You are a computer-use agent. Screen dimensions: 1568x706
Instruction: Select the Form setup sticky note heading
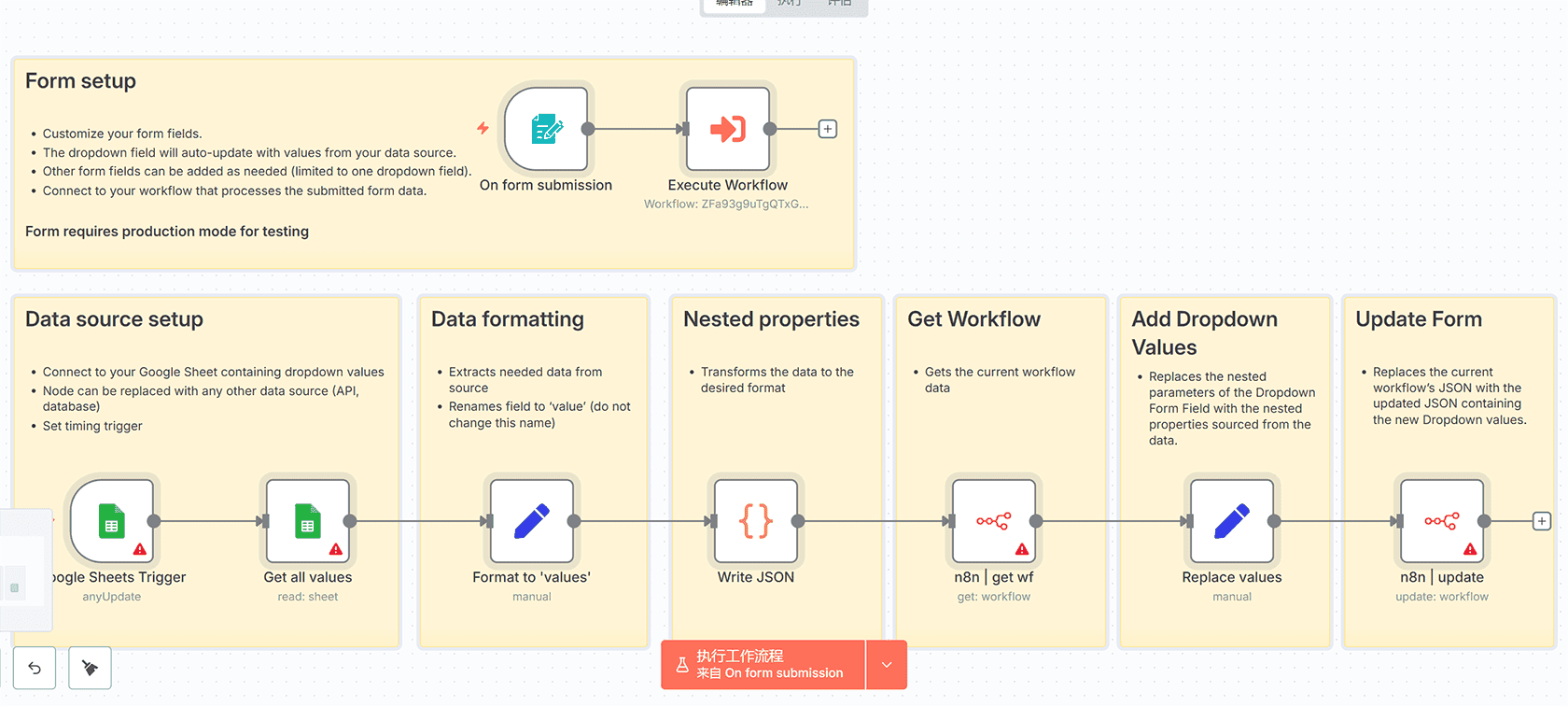80,81
